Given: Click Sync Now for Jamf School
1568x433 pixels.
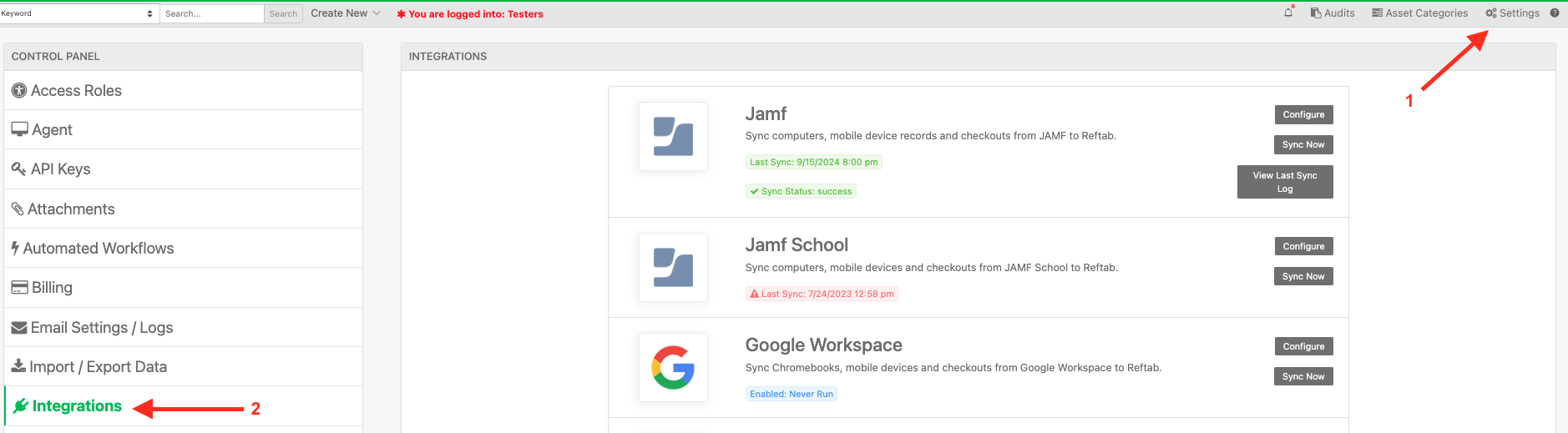Looking at the screenshot, I should (x=1303, y=276).
